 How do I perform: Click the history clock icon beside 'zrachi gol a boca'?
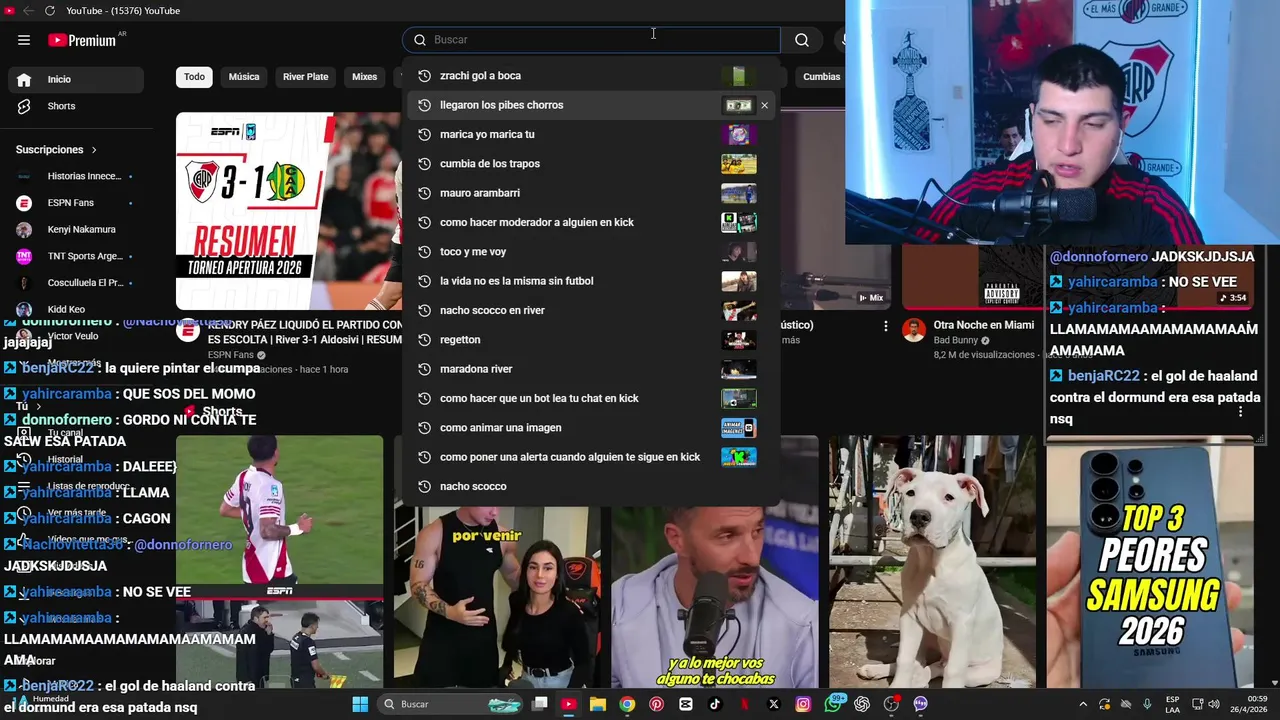(424, 76)
